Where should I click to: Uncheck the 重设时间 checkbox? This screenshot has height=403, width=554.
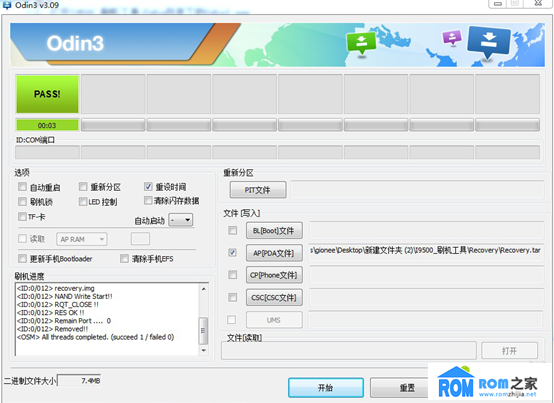coord(148,186)
